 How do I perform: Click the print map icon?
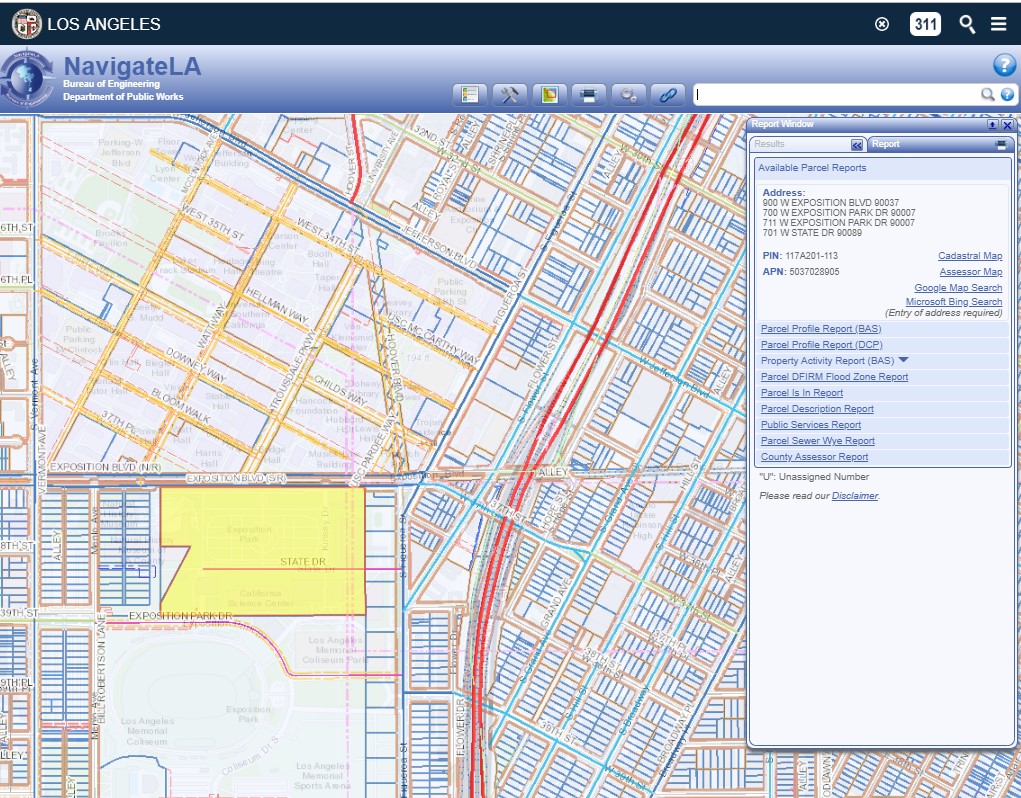586,95
